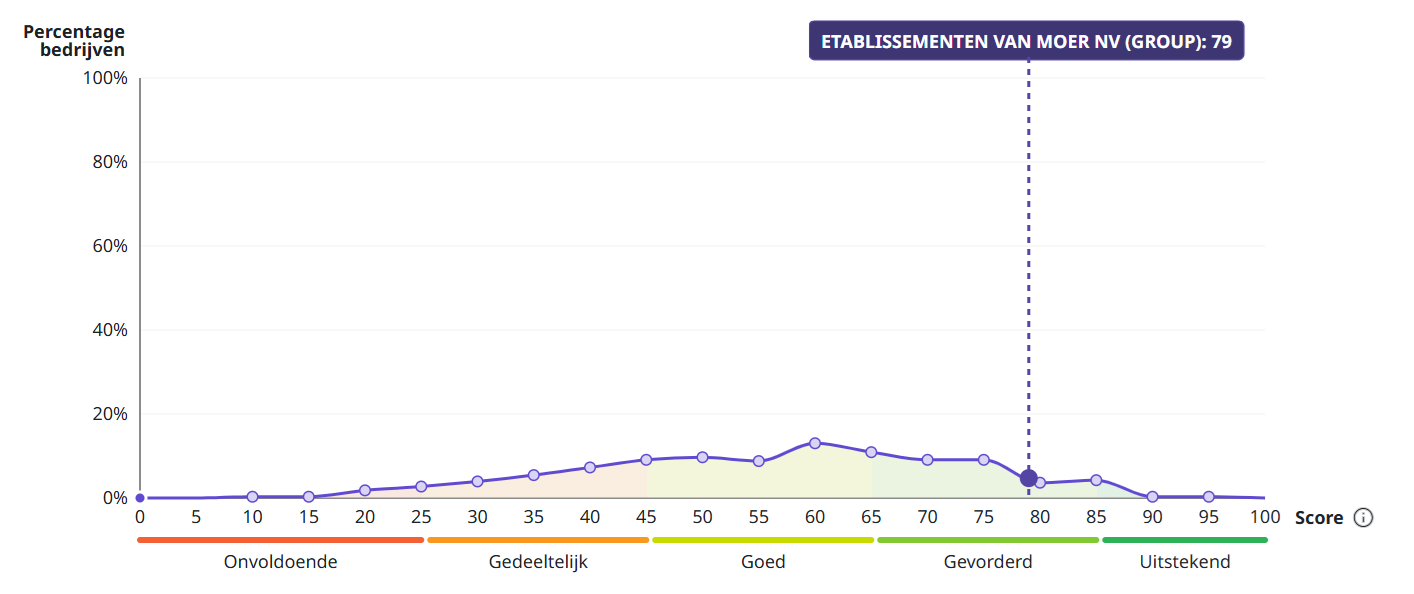Click the Onvoldoende category label
Image resolution: width=1414 pixels, height=594 pixels.
click(x=280, y=562)
